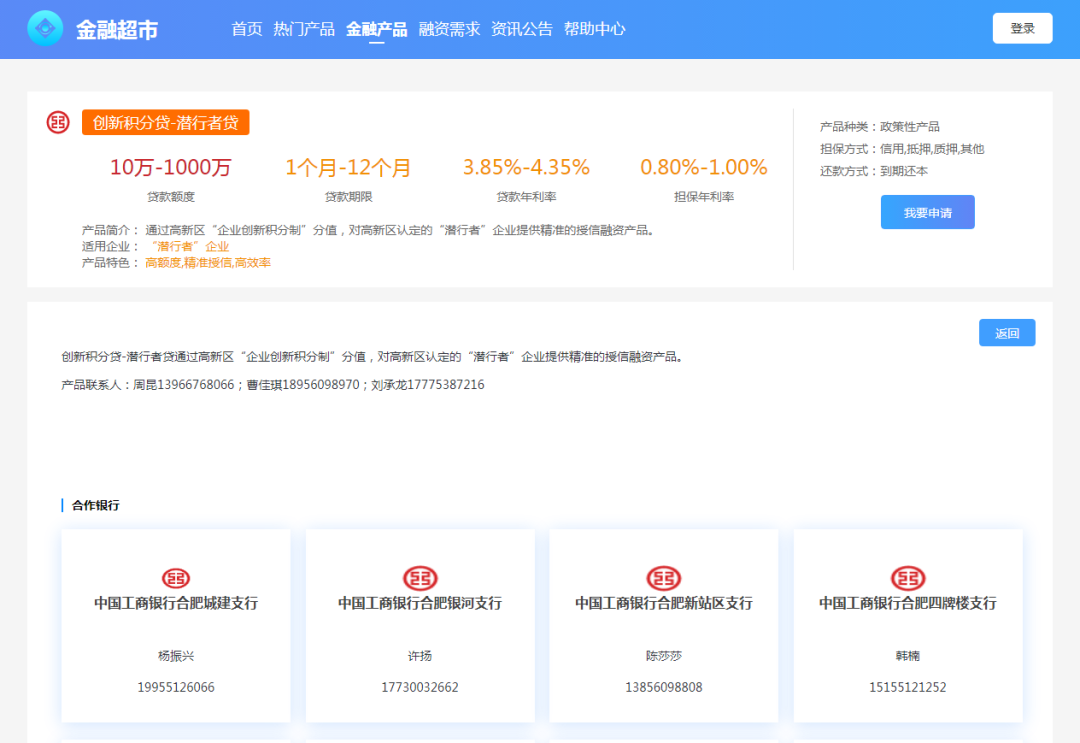The width and height of the screenshot is (1080, 743).
Task: Click the 我要申请 apply button
Action: tap(927, 212)
